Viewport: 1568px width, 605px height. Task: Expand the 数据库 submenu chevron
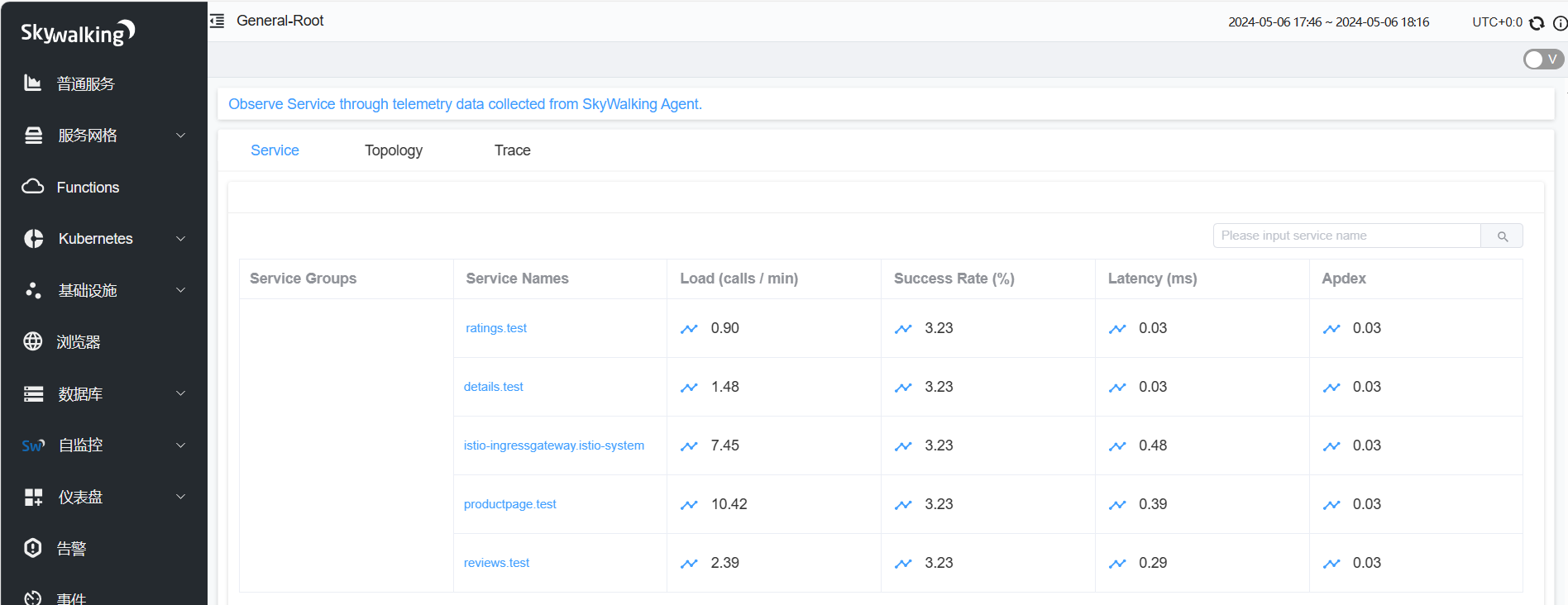pos(181,393)
